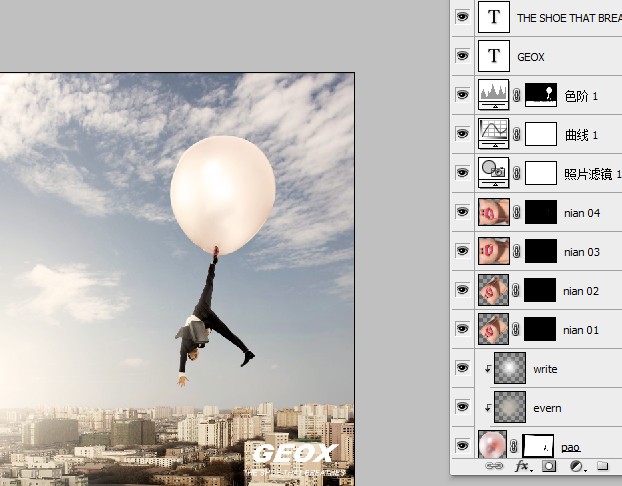
Task: Select the T thumbnail of GEOX layer
Action: pyautogui.click(x=494, y=56)
